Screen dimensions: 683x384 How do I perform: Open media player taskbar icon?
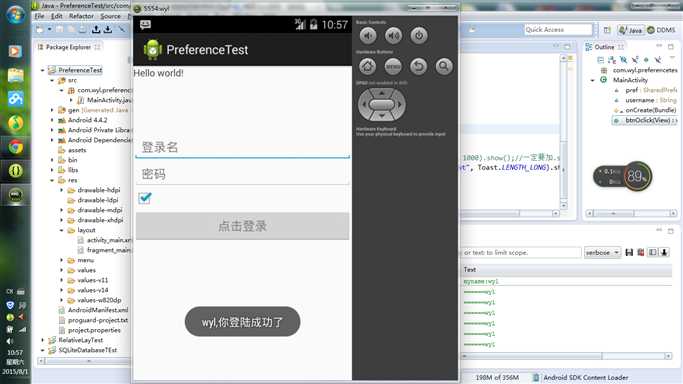click(15, 51)
